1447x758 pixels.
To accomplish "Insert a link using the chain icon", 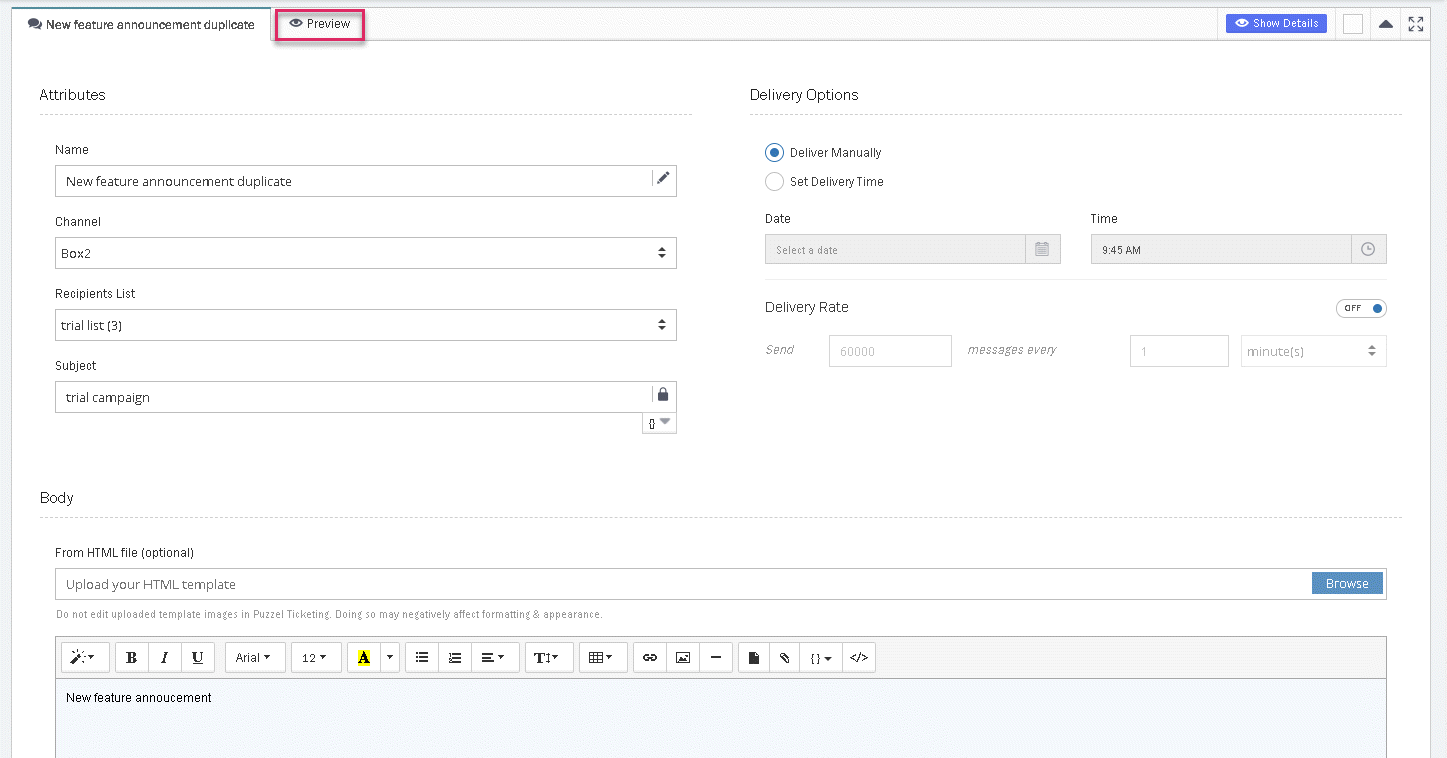I will tap(650, 658).
